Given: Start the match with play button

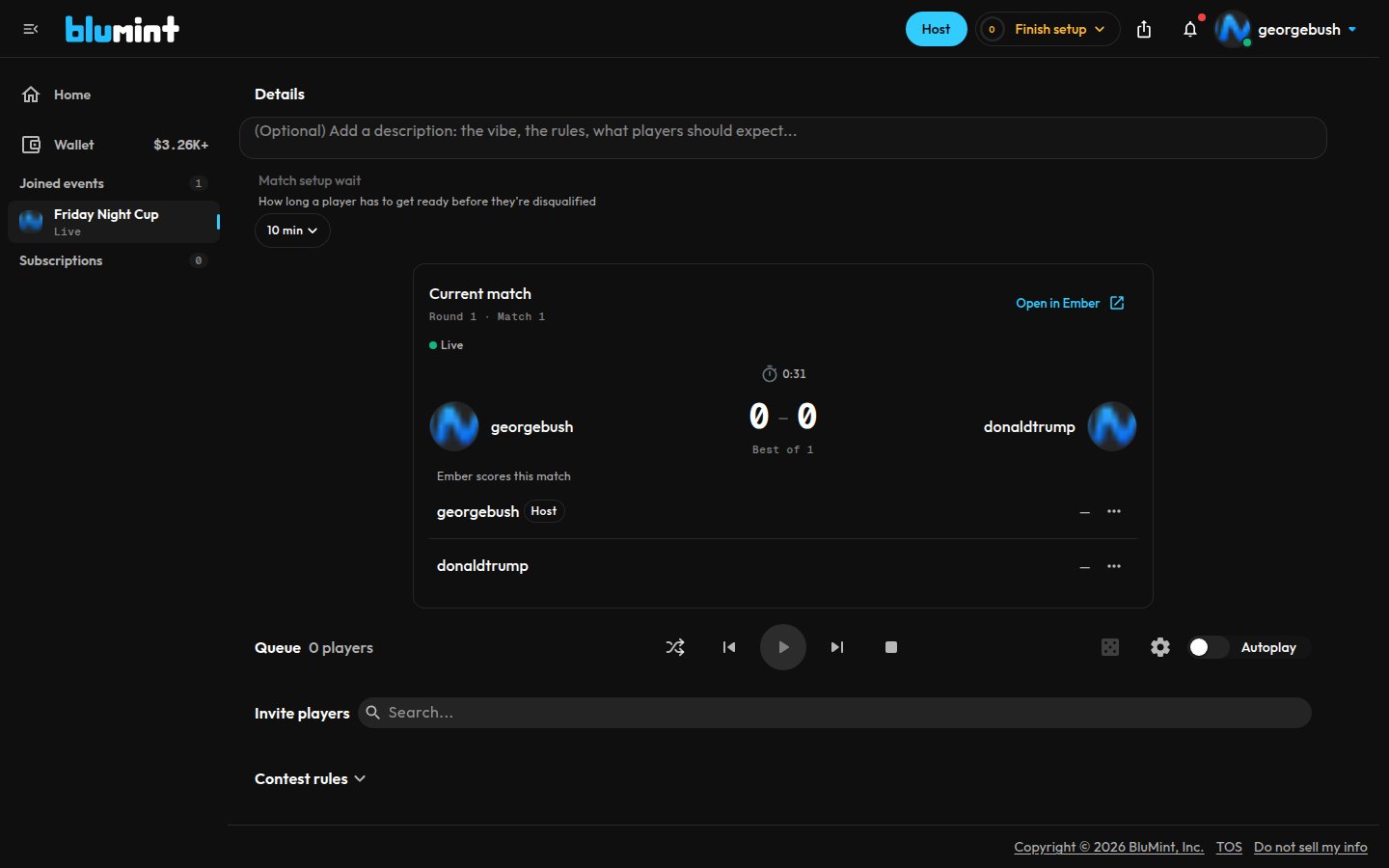Looking at the screenshot, I should click(783, 647).
